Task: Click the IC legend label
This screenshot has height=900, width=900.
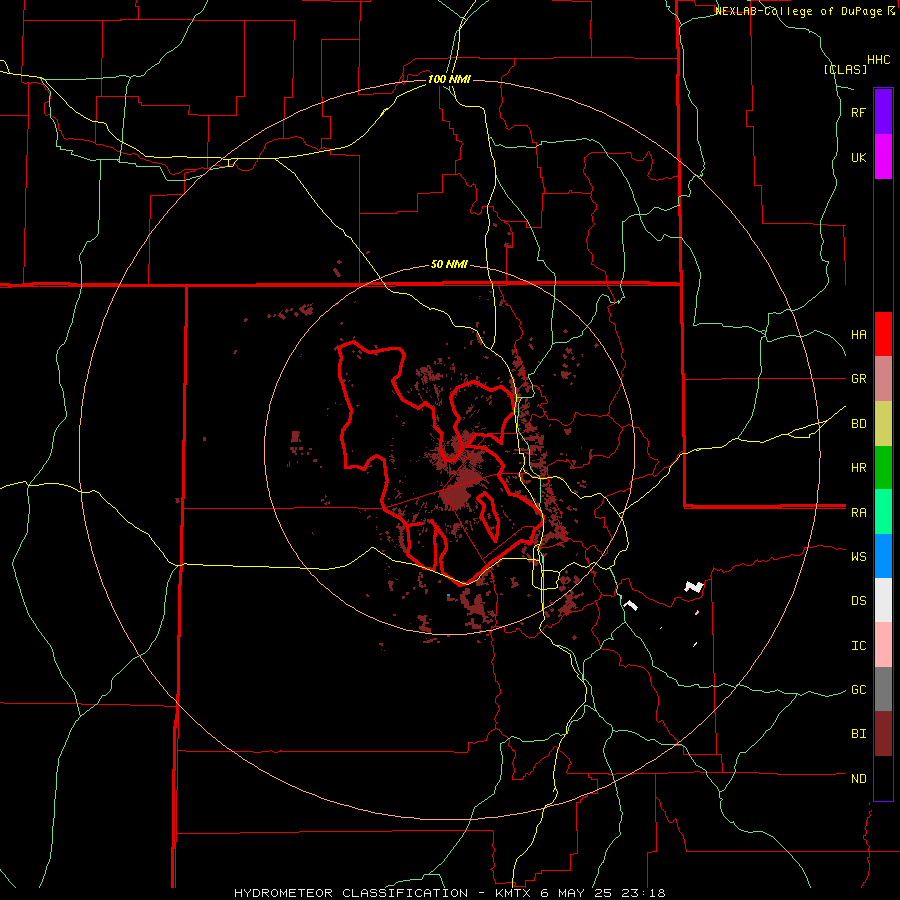Action: click(858, 645)
